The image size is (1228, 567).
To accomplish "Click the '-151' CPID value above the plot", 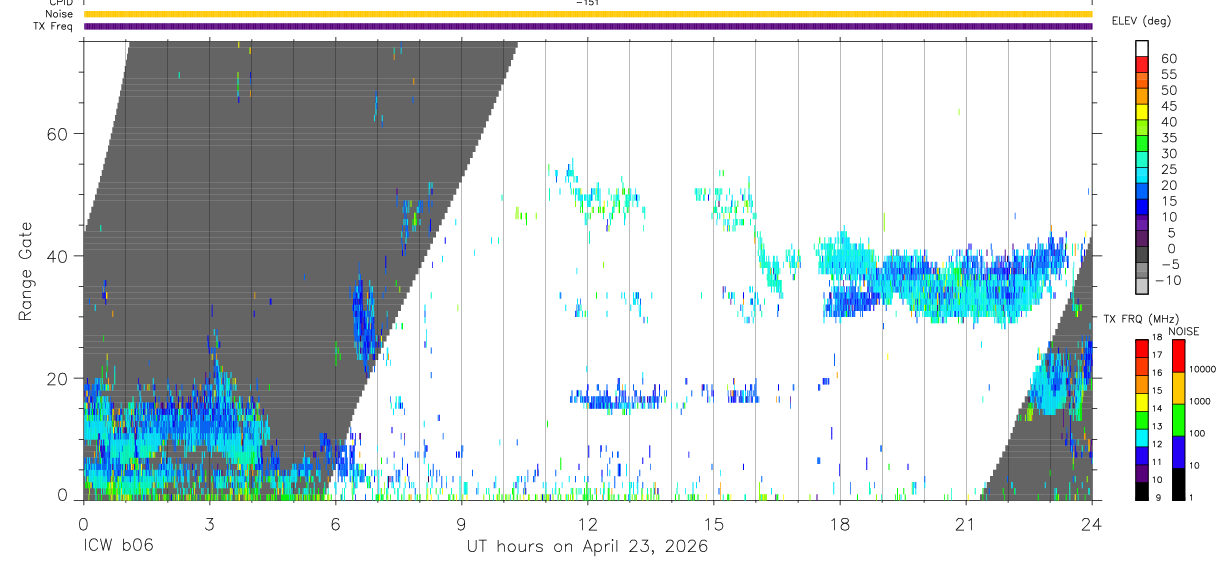I will pyautogui.click(x=587, y=3).
